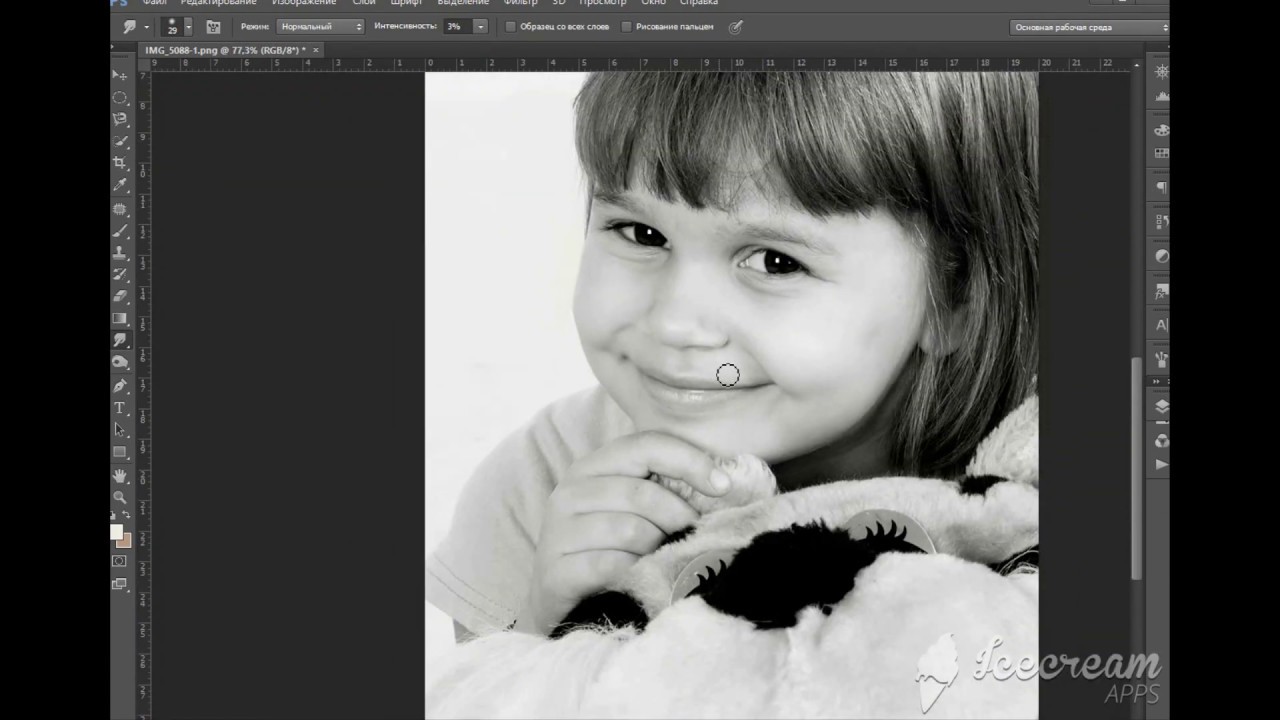The width and height of the screenshot is (1280, 720).
Task: Open the Histogram panel icon
Action: (x=1161, y=96)
